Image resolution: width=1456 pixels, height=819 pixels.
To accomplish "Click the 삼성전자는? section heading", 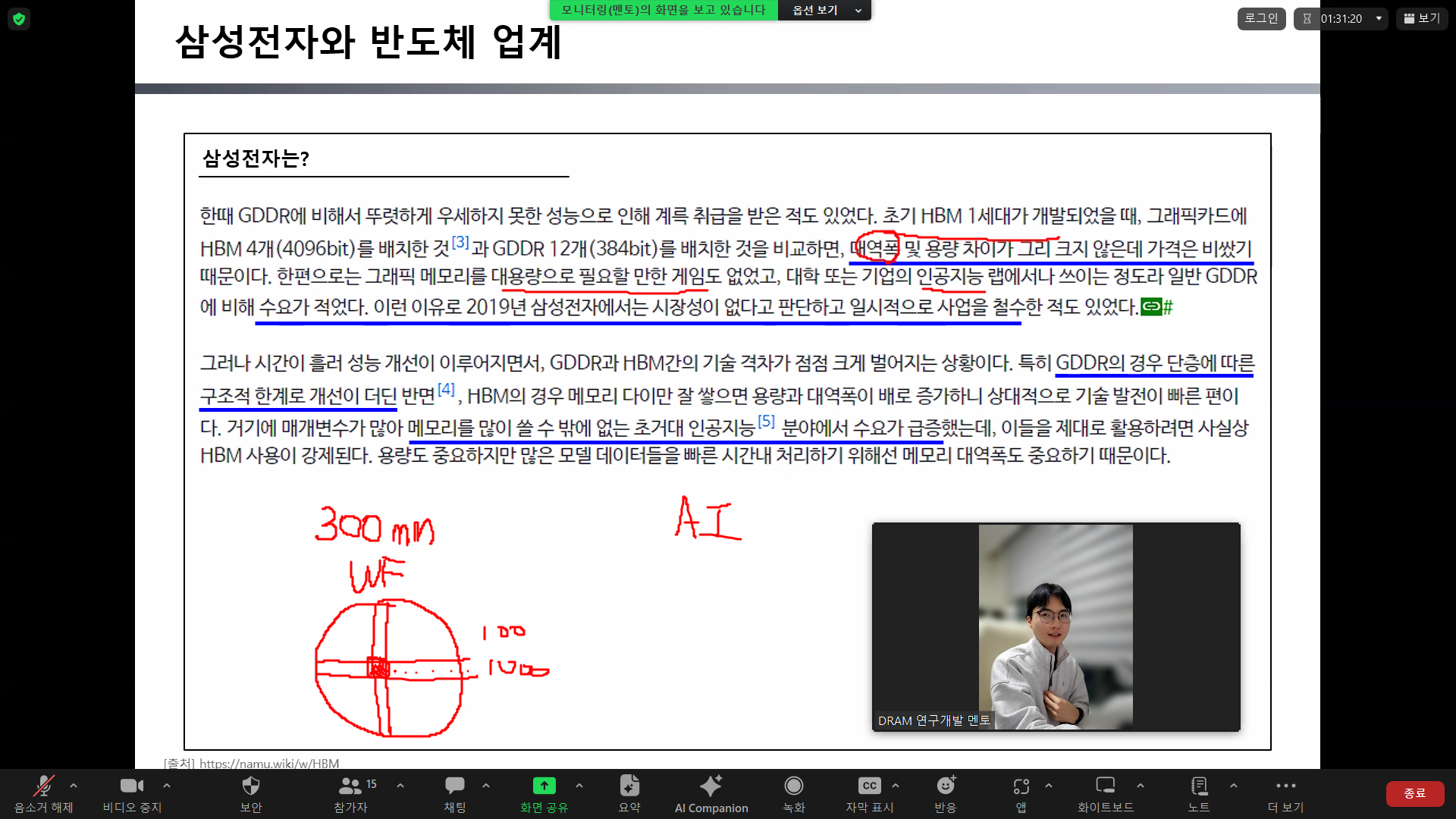I will point(256,158).
